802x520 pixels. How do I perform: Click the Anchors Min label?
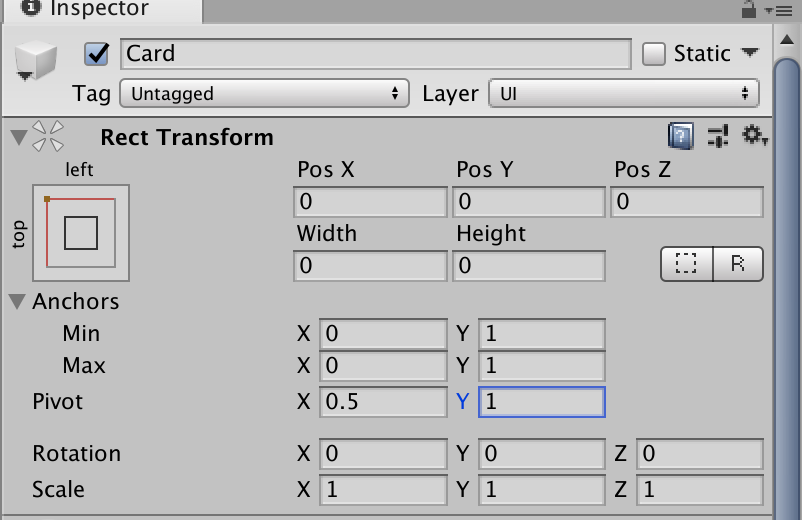coord(81,334)
